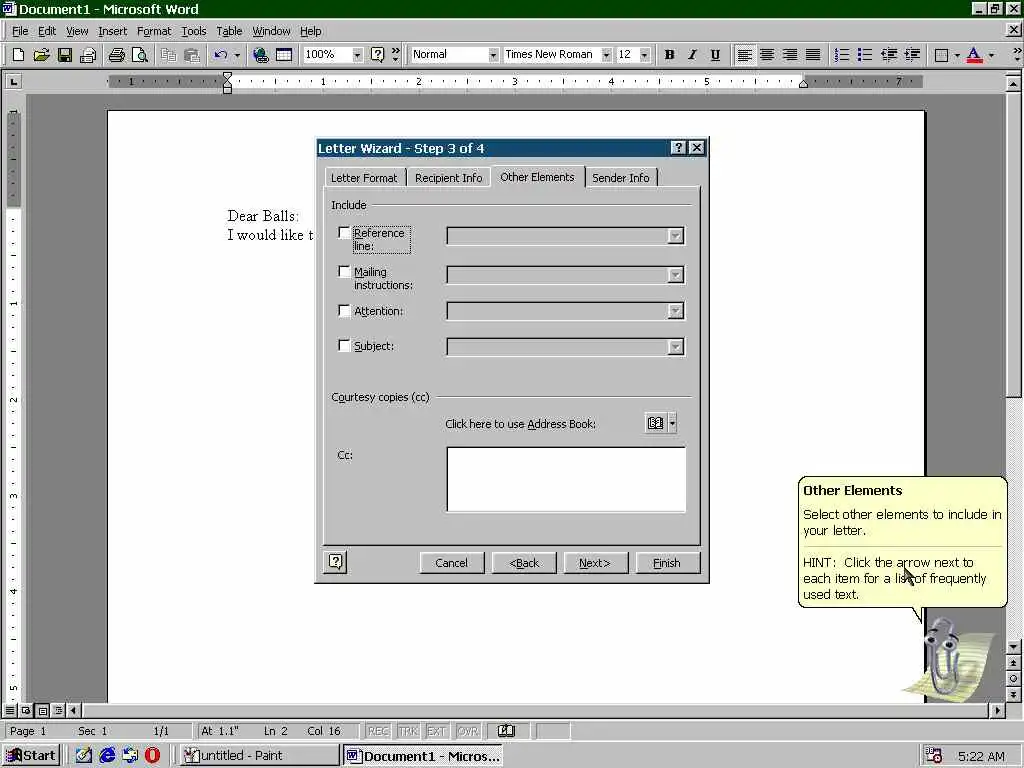The height and width of the screenshot is (768, 1024).
Task: Align text left
Action: tap(744, 55)
